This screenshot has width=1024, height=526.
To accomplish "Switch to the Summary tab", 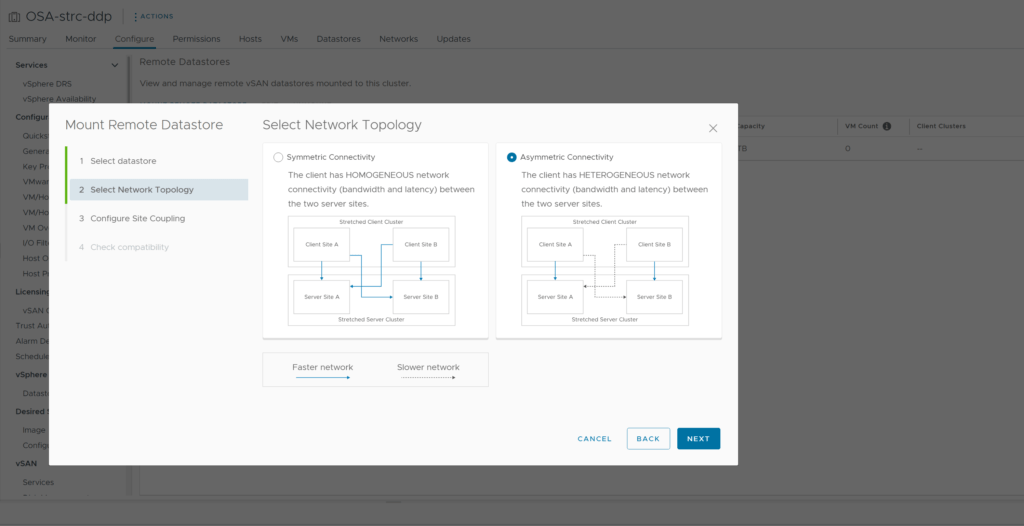I will click(28, 39).
